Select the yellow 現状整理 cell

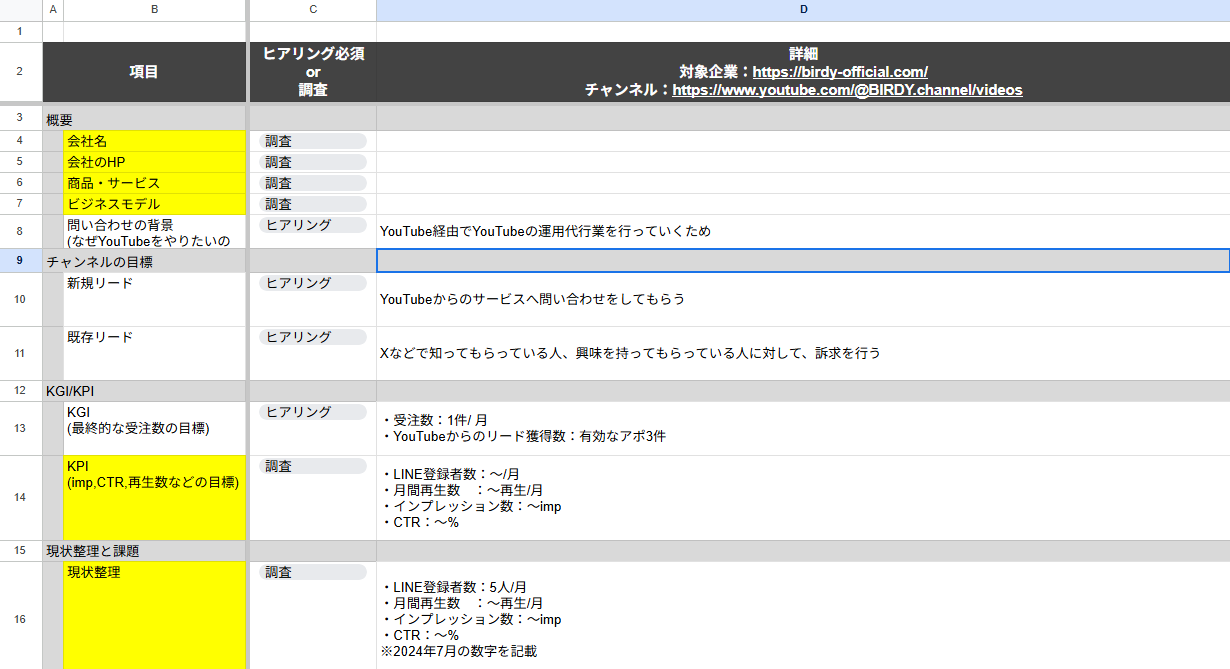click(154, 616)
